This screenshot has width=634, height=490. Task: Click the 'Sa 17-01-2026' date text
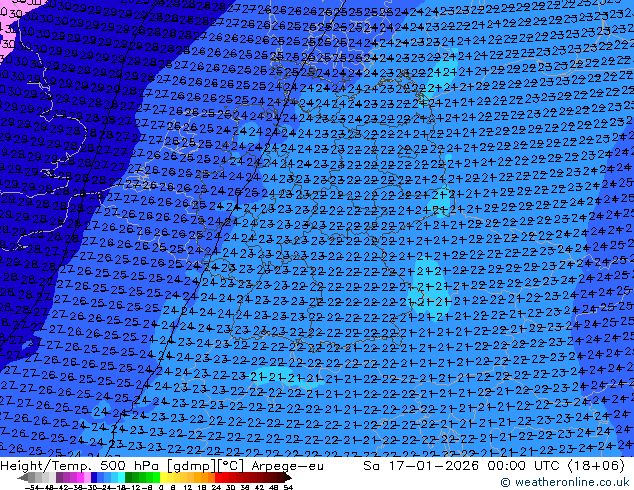[x=421, y=466]
